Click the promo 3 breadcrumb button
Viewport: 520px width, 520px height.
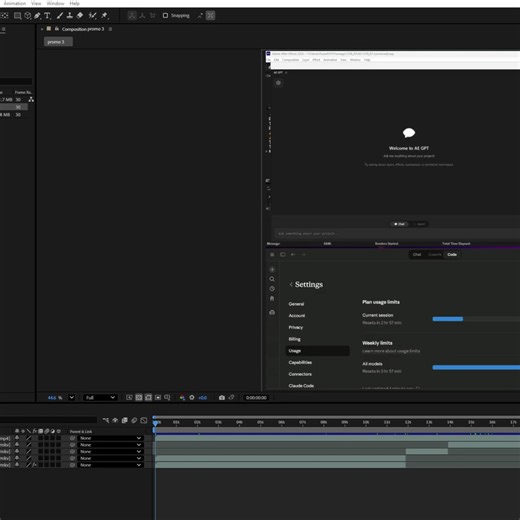coord(58,42)
